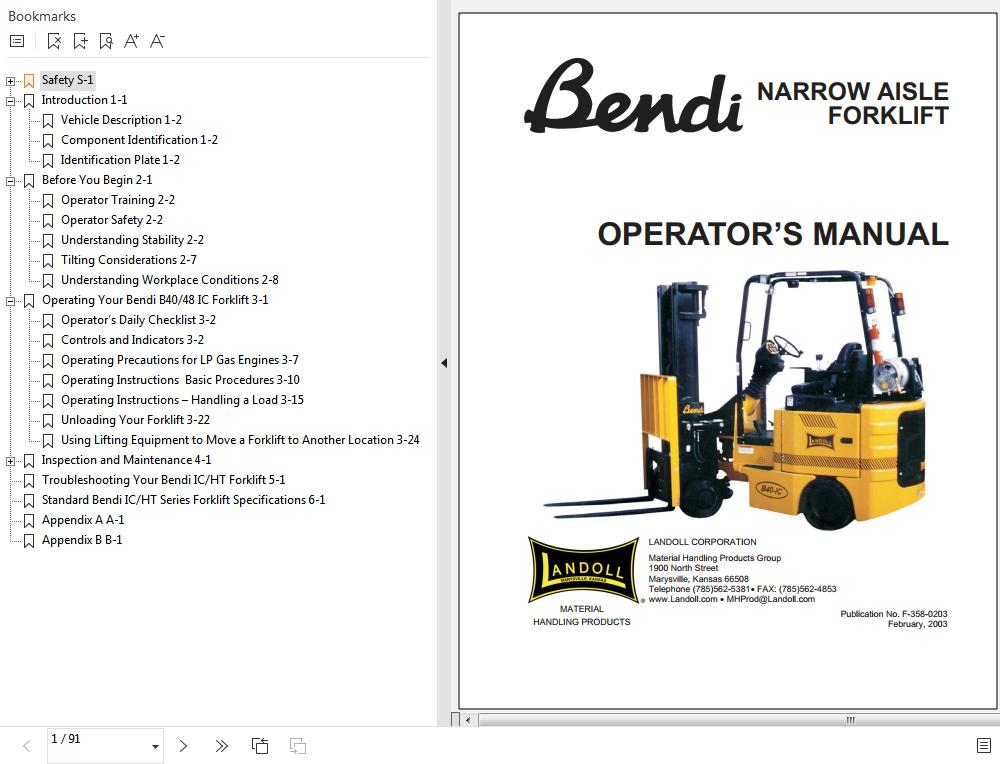
Task: Click the horizontal scrollbar thumb
Action: pos(739,720)
